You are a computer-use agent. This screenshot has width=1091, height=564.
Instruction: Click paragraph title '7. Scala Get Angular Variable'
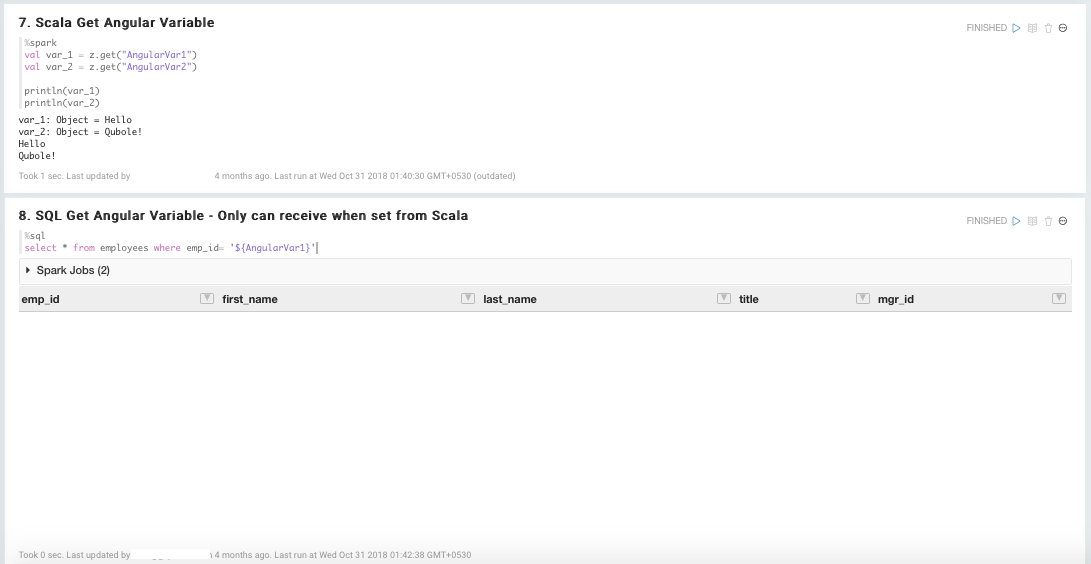point(116,23)
